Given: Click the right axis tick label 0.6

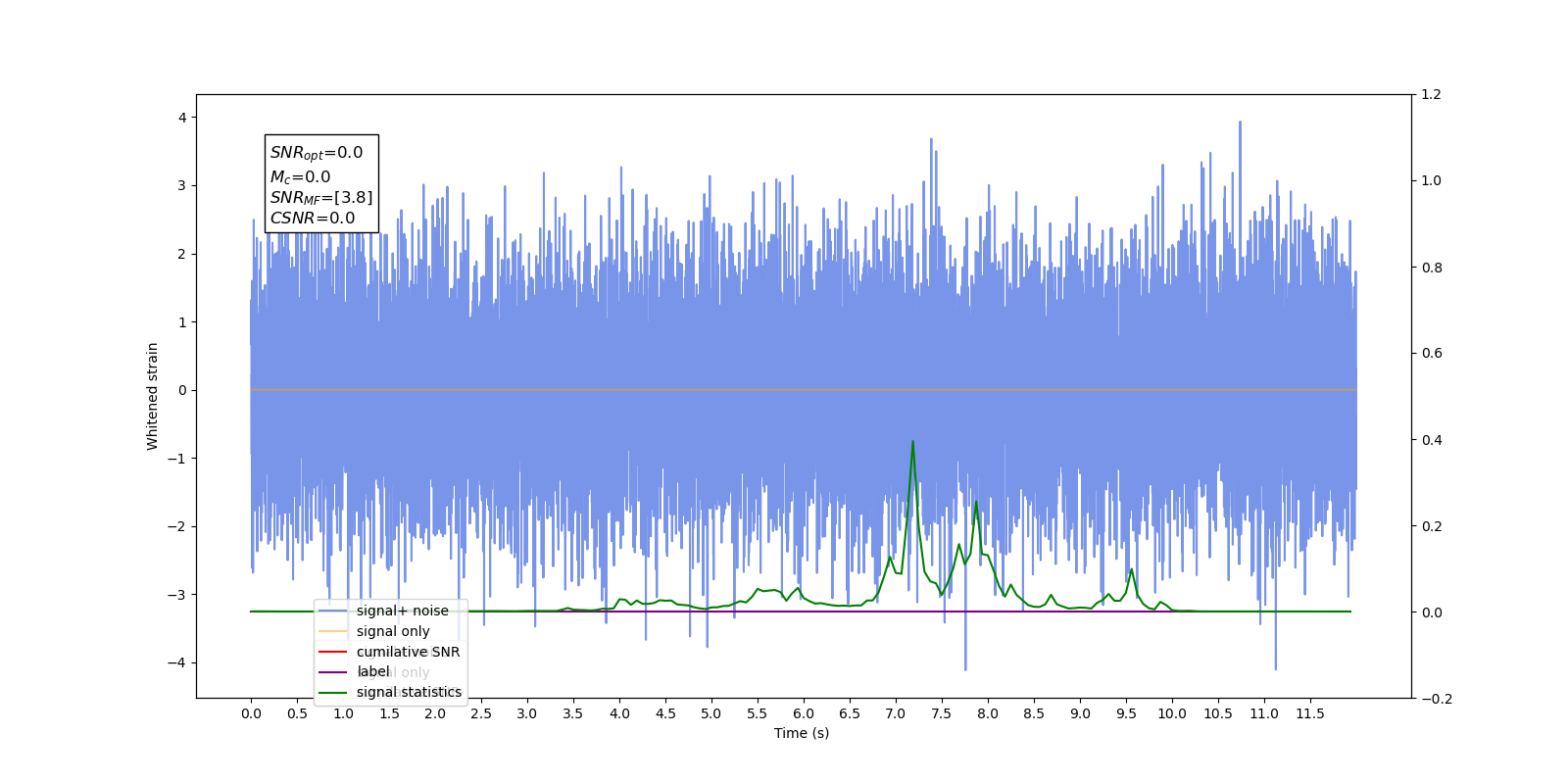Looking at the screenshot, I should pyautogui.click(x=1432, y=353).
